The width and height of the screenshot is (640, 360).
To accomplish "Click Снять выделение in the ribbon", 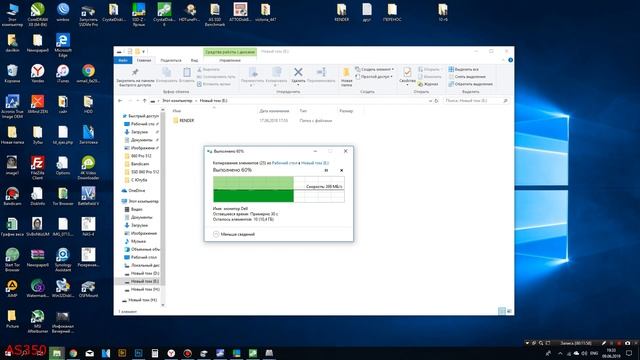I will (467, 77).
